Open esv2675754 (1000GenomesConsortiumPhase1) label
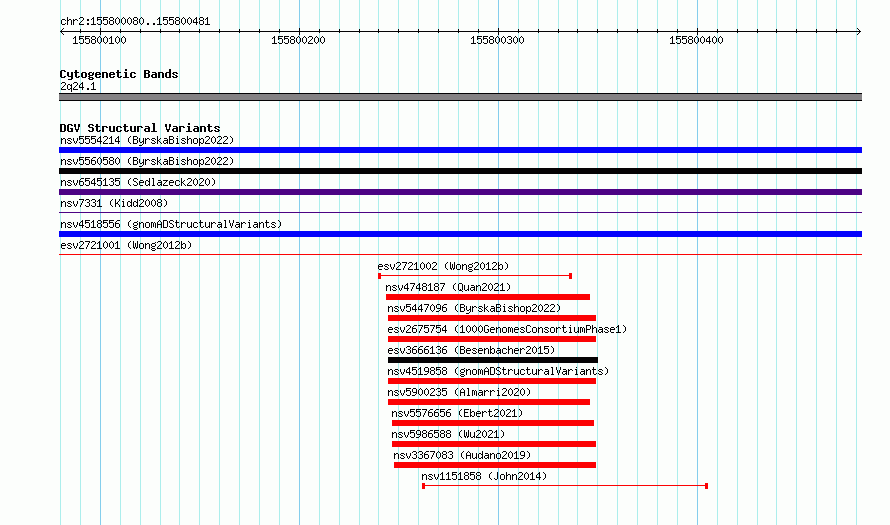 507,329
